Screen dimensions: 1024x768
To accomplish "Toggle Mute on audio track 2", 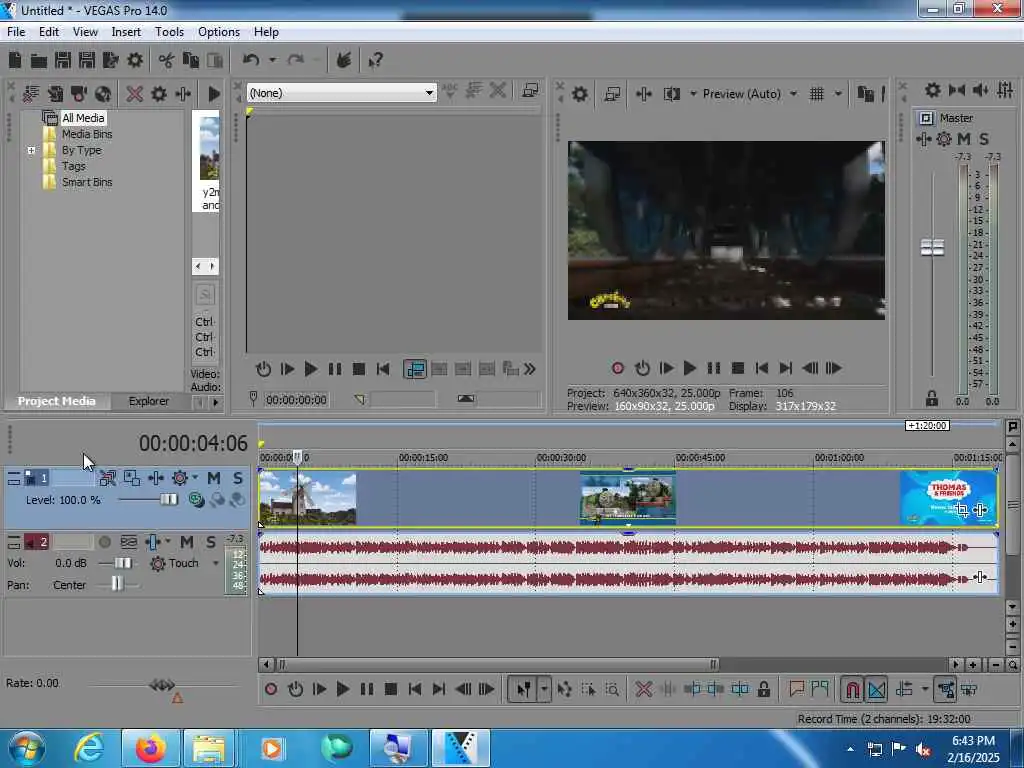I will [187, 542].
